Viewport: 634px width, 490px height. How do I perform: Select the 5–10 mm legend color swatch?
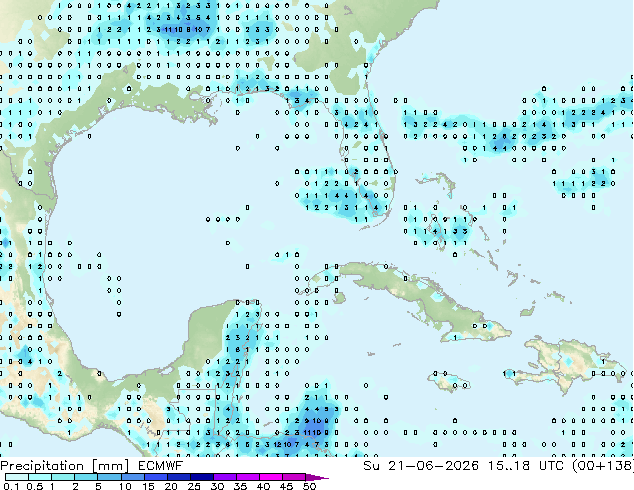click(109, 477)
